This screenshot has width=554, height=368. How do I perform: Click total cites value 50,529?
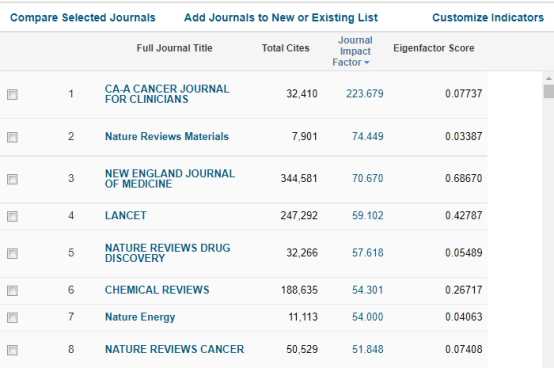302,349
